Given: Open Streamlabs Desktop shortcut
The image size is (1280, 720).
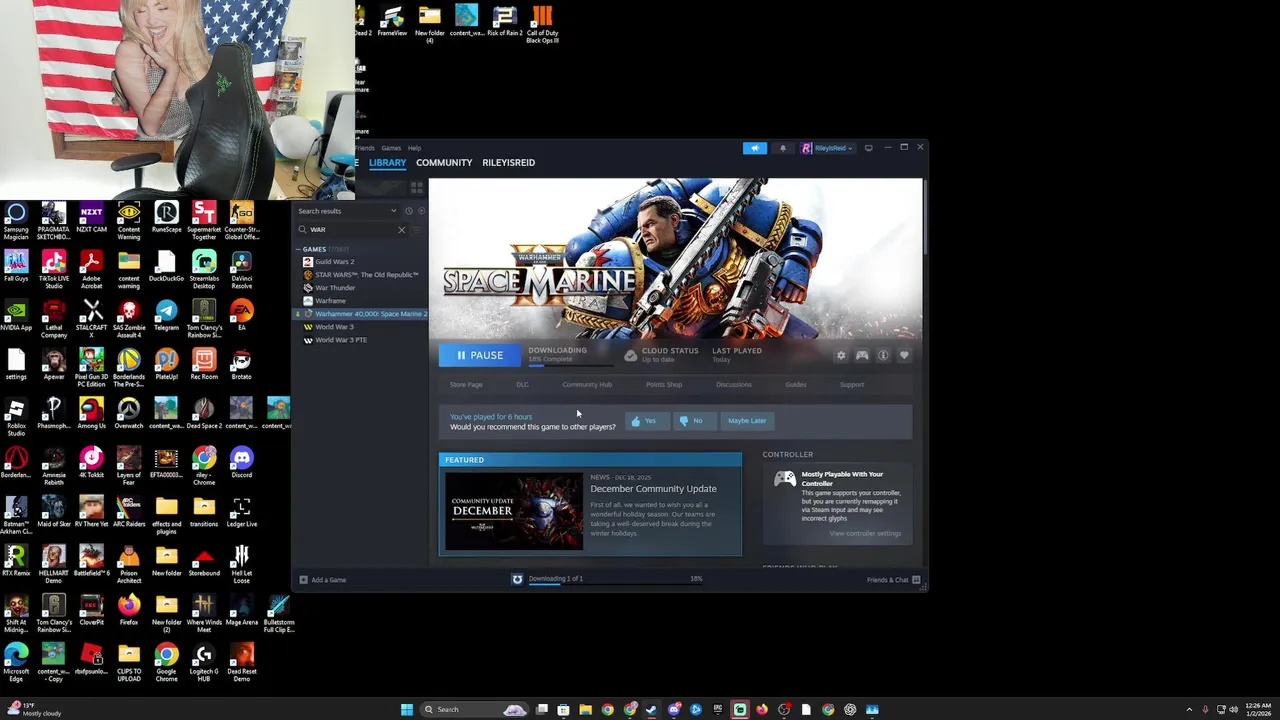Looking at the screenshot, I should tap(204, 270).
